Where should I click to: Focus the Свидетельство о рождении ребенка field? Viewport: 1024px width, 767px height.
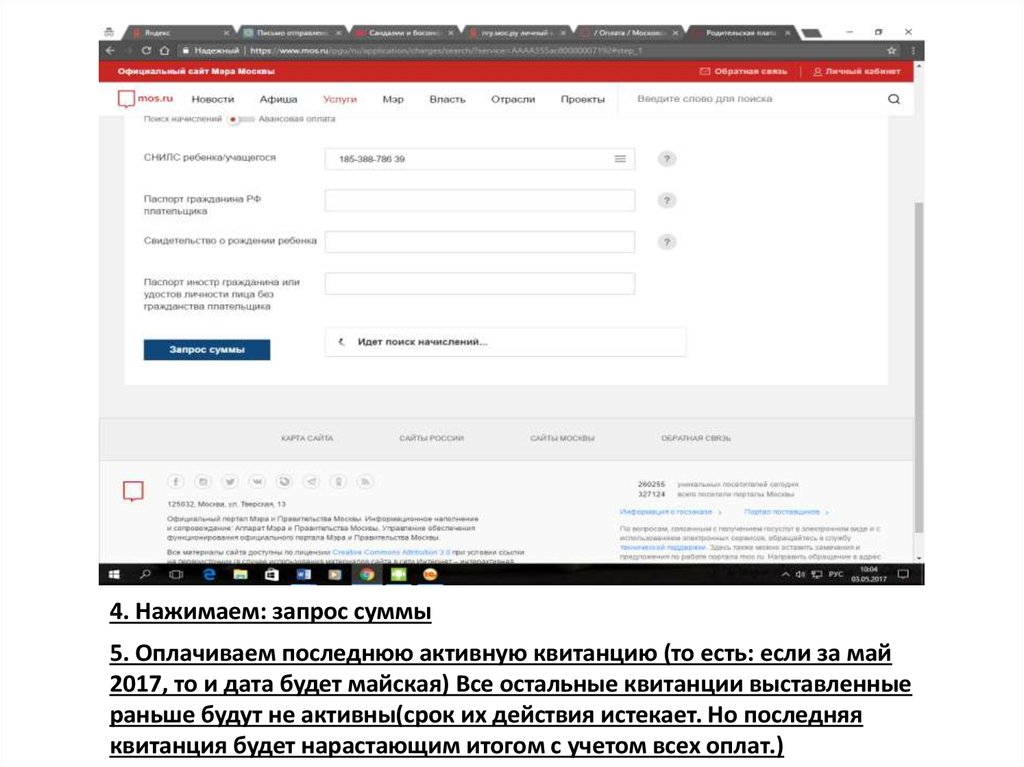point(480,242)
